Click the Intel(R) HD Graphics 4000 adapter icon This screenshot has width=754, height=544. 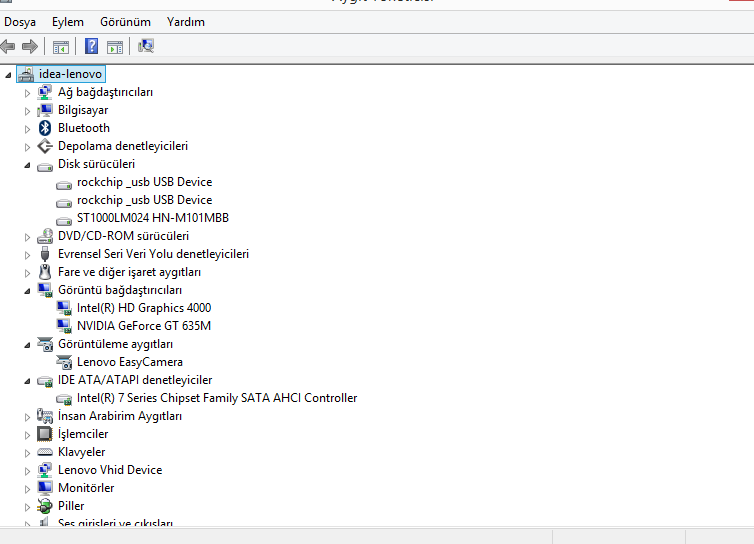tap(63, 308)
